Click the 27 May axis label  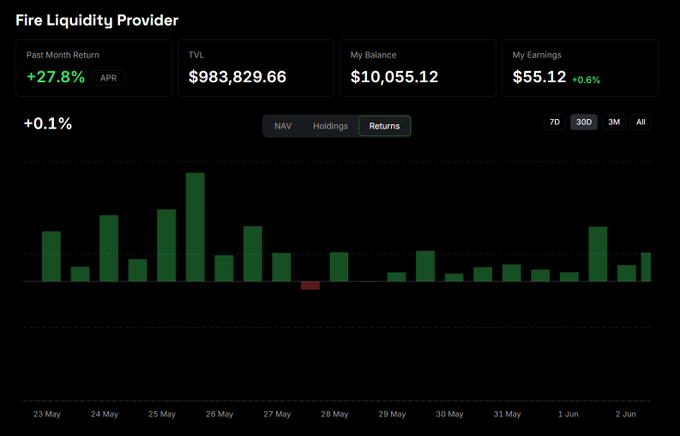pos(277,414)
